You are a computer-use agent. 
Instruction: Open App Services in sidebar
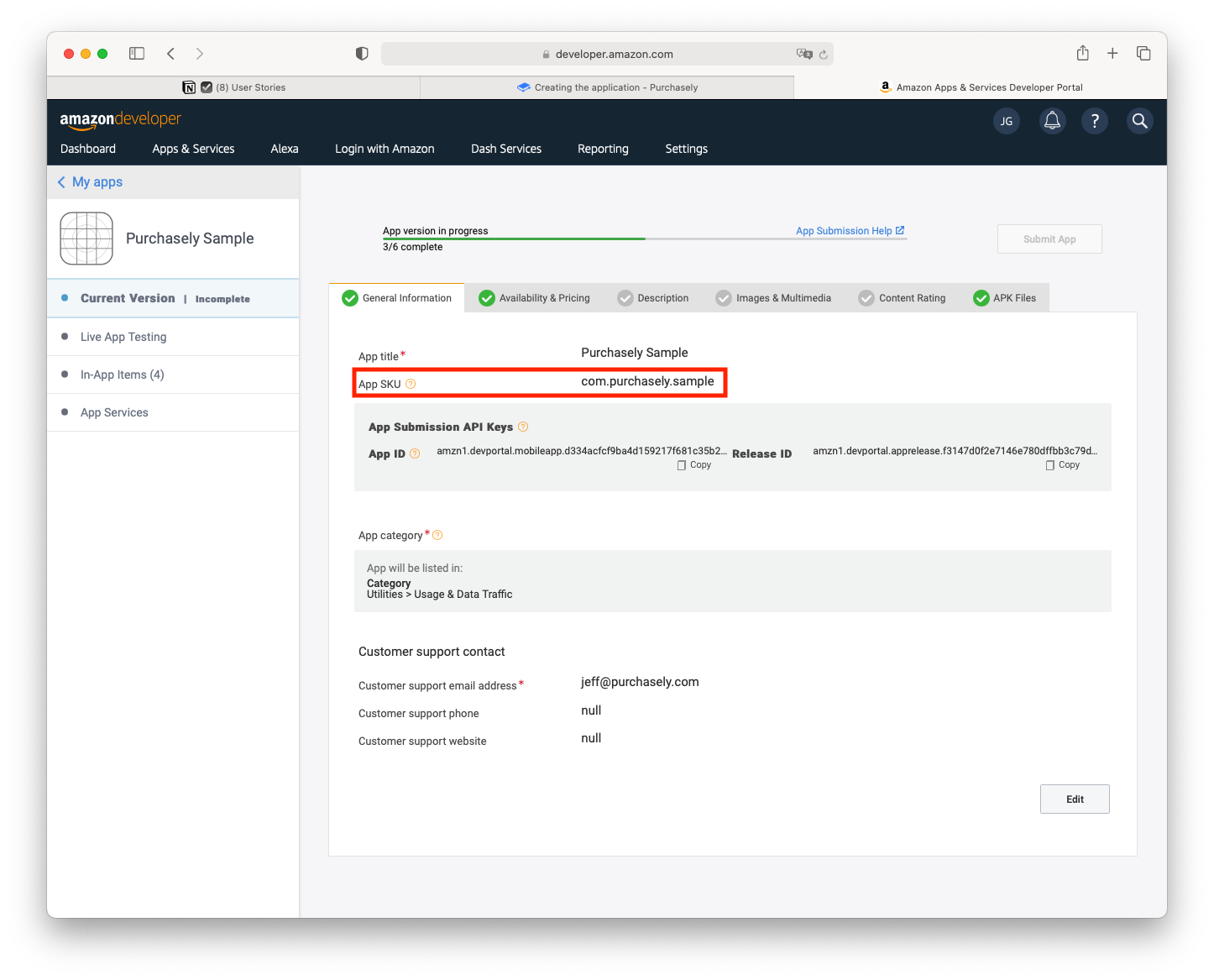[173, 412]
